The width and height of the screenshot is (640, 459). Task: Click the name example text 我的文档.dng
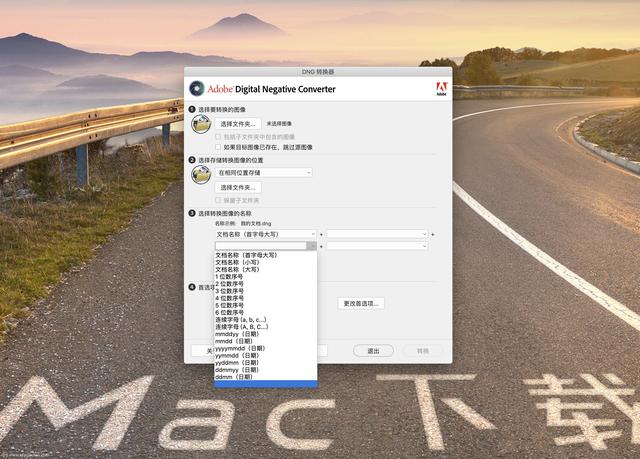(x=256, y=224)
